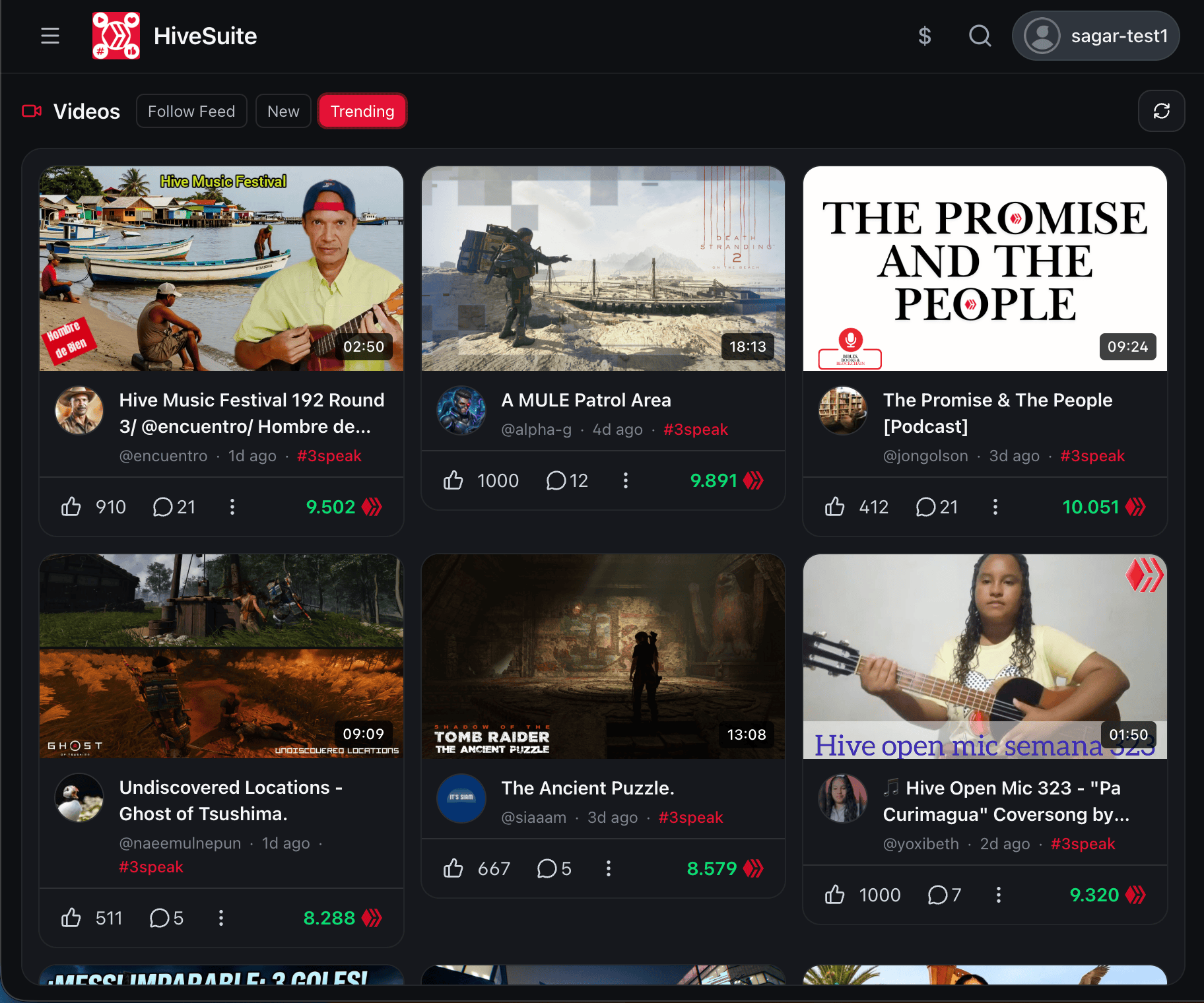Switch to the New tab
Image resolution: width=1204 pixels, height=1003 pixels.
point(283,111)
